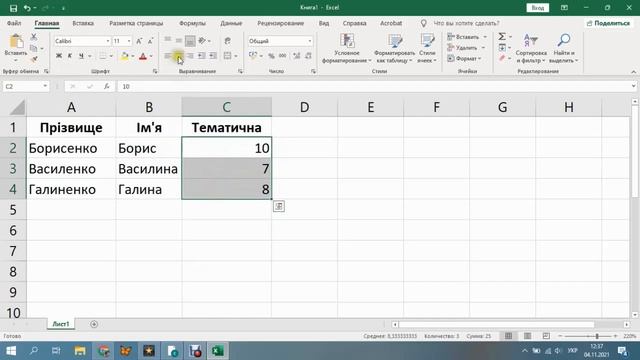Apply the yellow fill color bucket
This screenshot has width=640, height=360.
[x=124, y=56]
